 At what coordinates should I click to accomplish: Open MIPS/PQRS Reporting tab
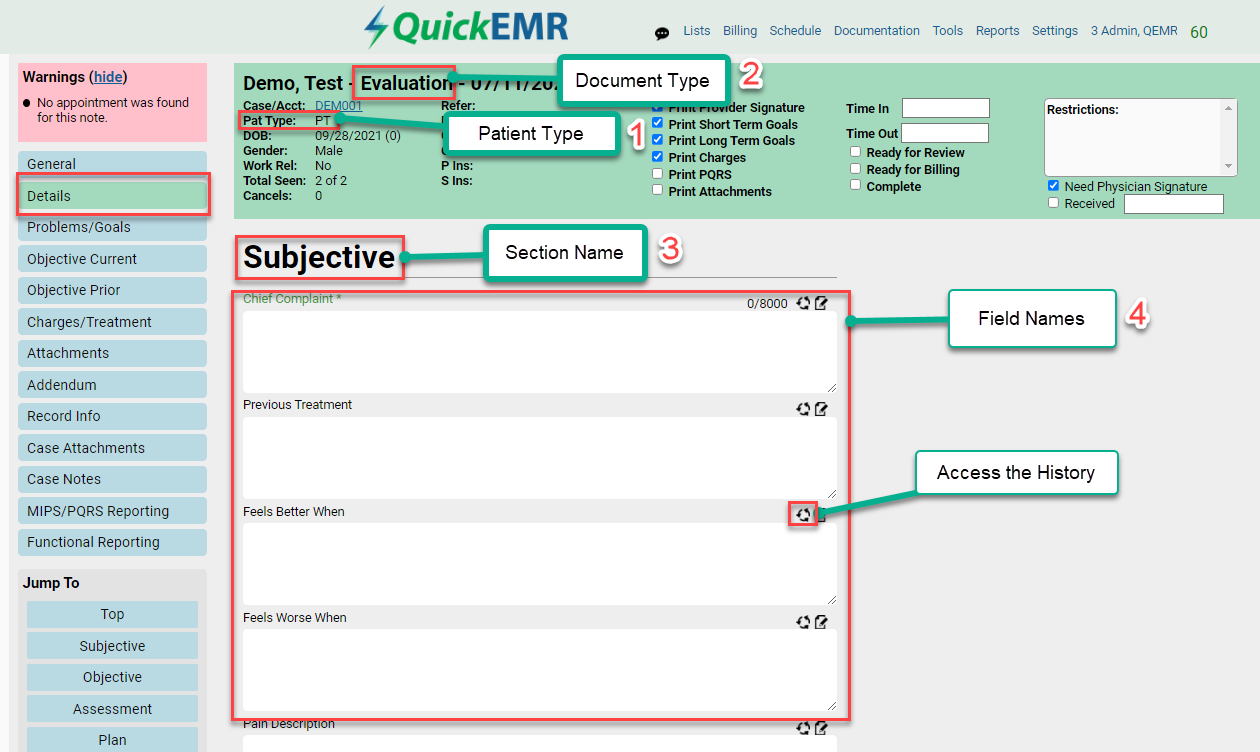pyautogui.click(x=112, y=511)
